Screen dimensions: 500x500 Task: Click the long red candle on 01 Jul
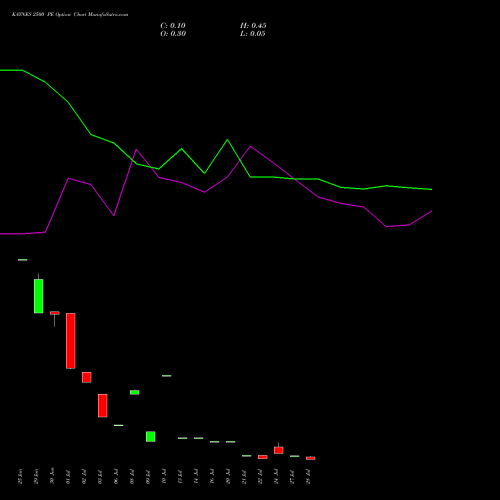click(71, 341)
